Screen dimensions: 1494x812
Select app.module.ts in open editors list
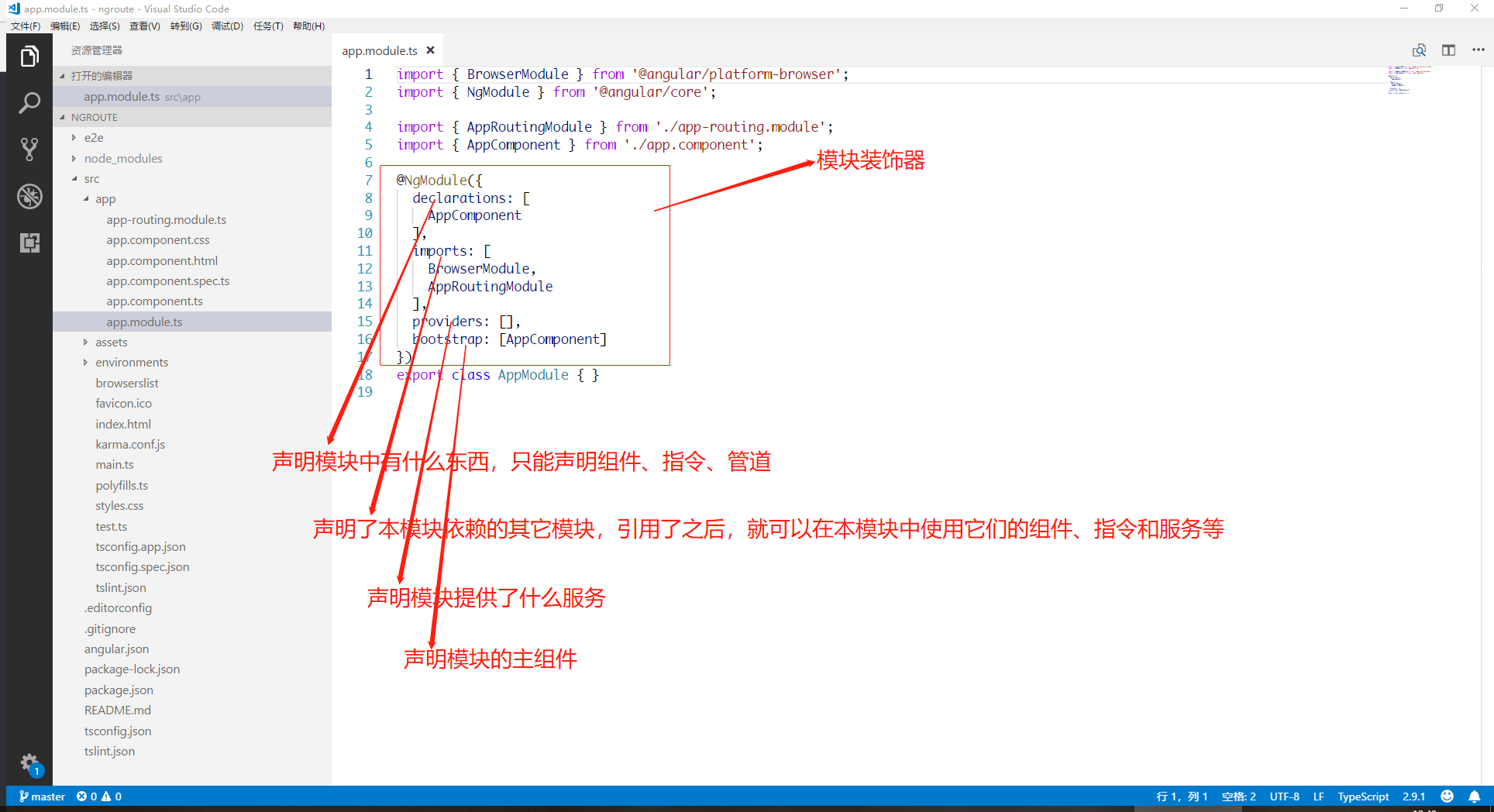tap(192, 97)
